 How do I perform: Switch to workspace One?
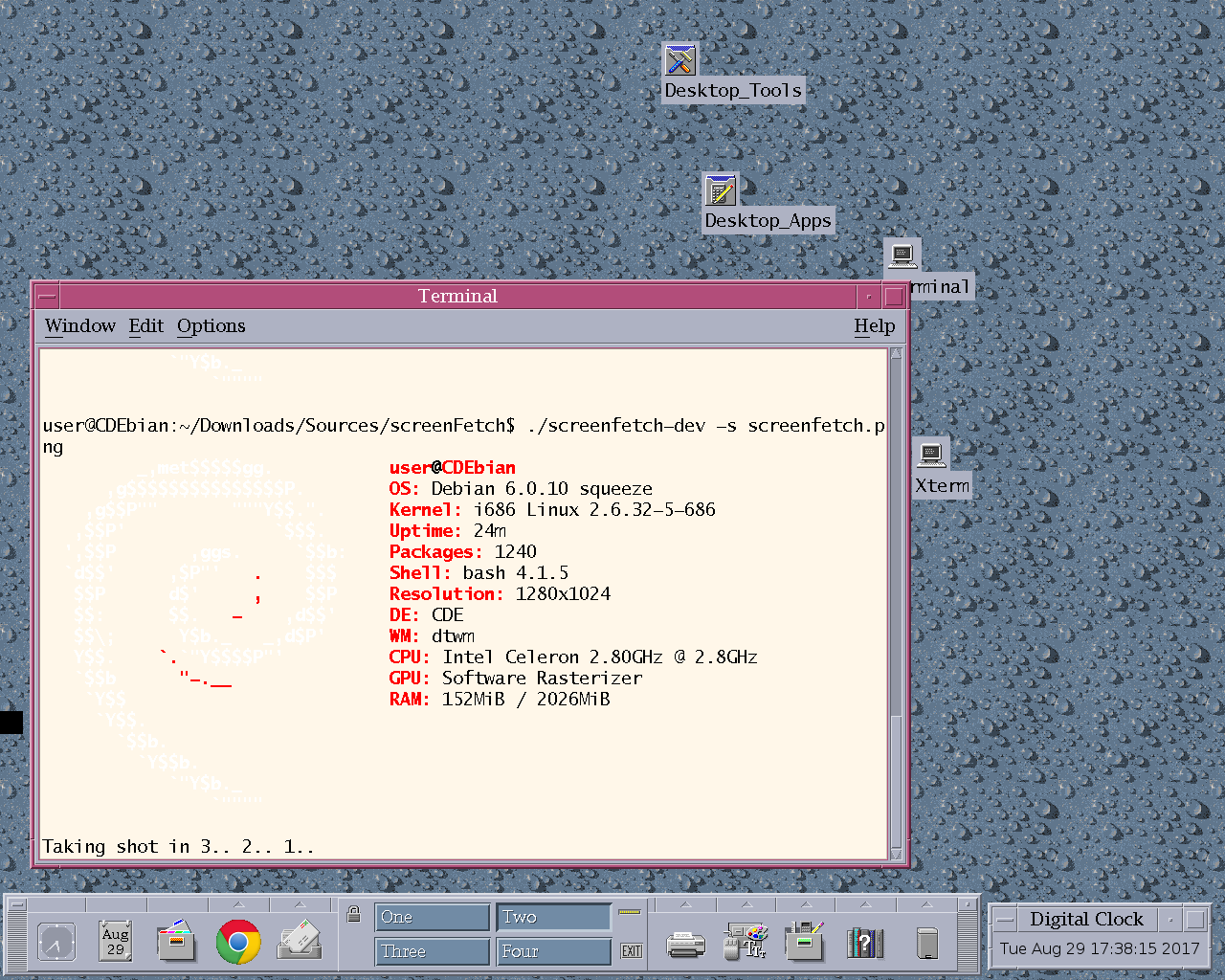click(432, 917)
